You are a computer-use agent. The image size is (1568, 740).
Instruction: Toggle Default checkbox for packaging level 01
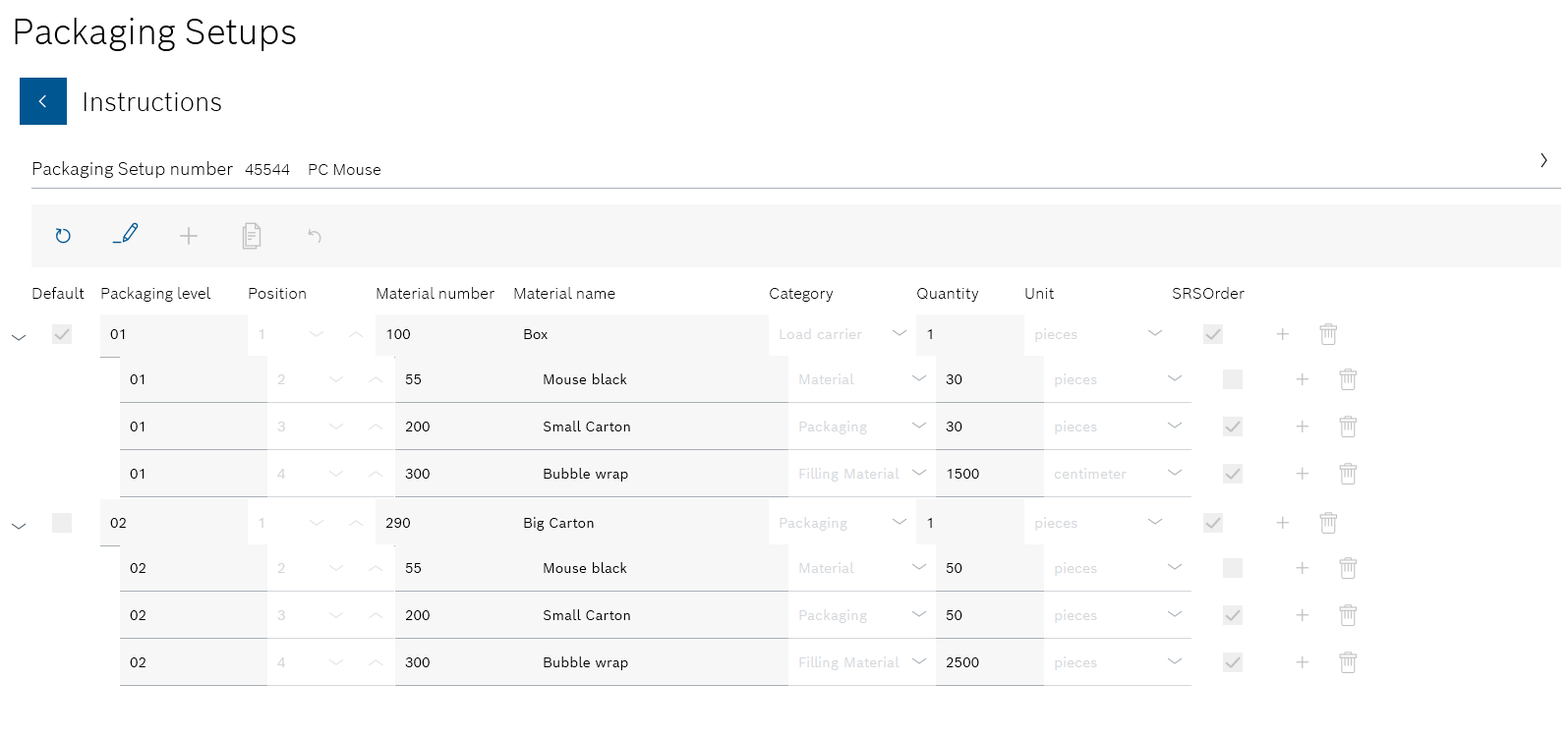coord(62,334)
